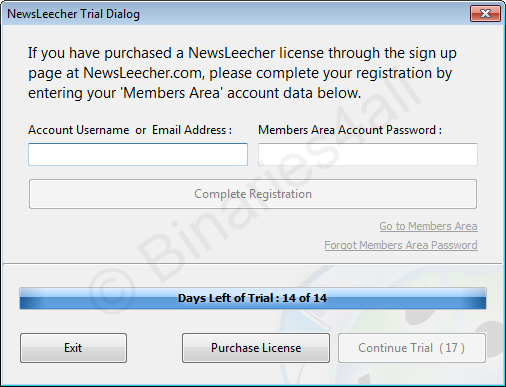Click the NewsLeecher Trial Dialog title bar
Viewport: 506px width, 387px height.
tap(233, 14)
